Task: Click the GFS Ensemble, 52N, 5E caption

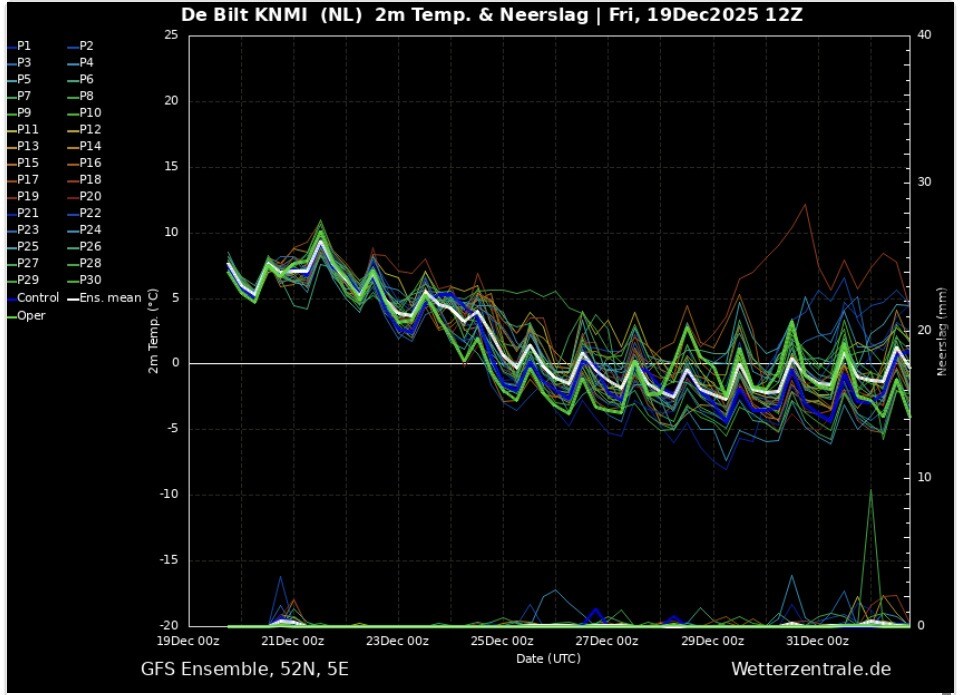Action: click(245, 669)
